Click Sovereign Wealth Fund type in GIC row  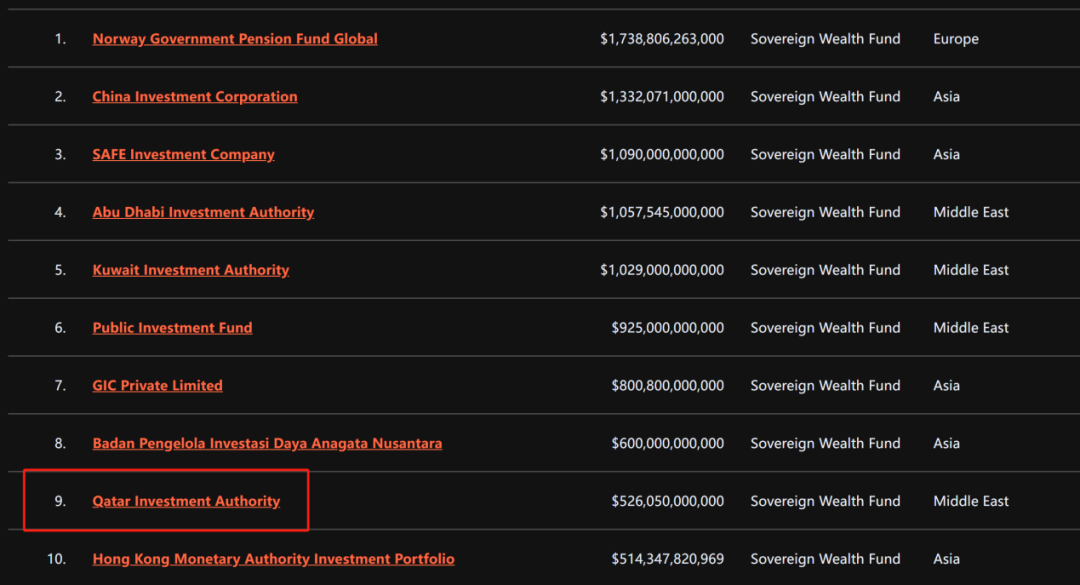[x=825, y=386]
